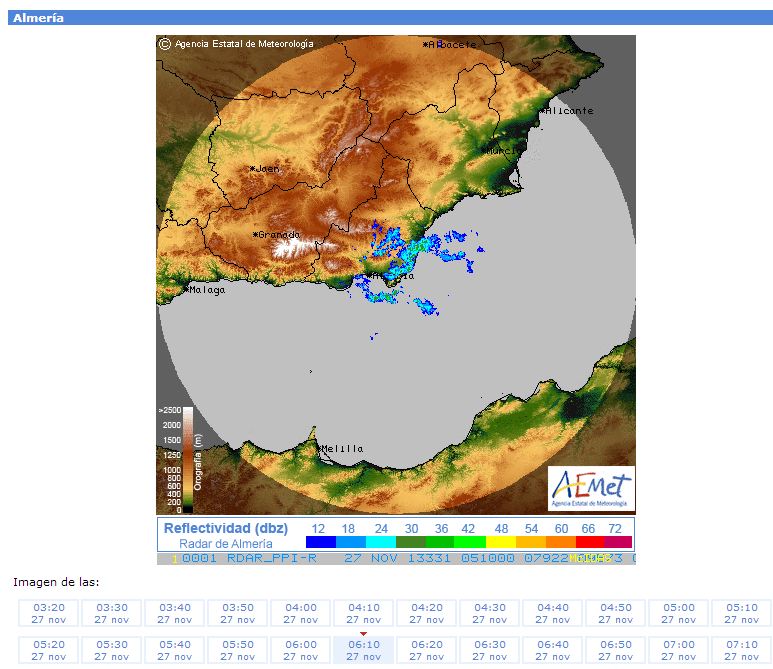Click the Alicante label on radar map

coord(566,111)
